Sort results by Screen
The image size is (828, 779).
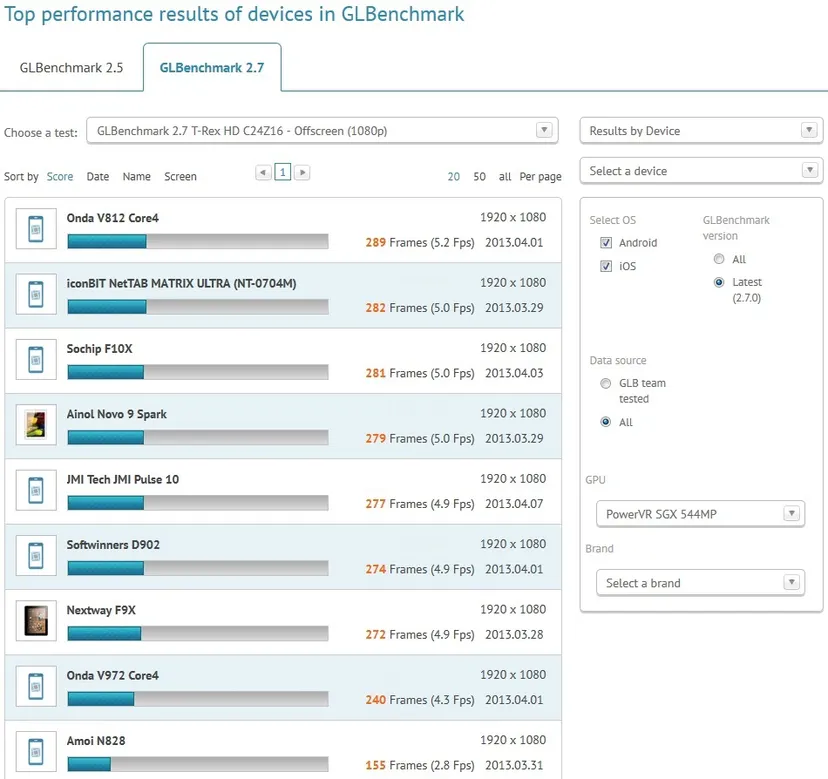coord(180,176)
